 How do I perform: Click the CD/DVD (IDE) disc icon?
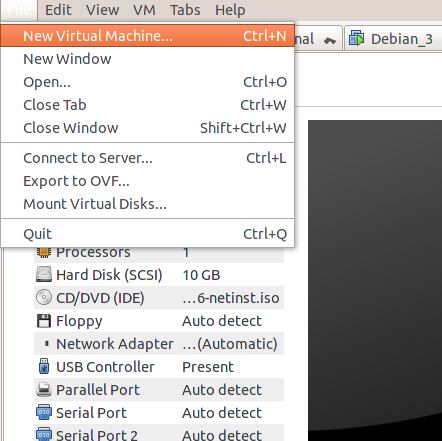(44, 298)
